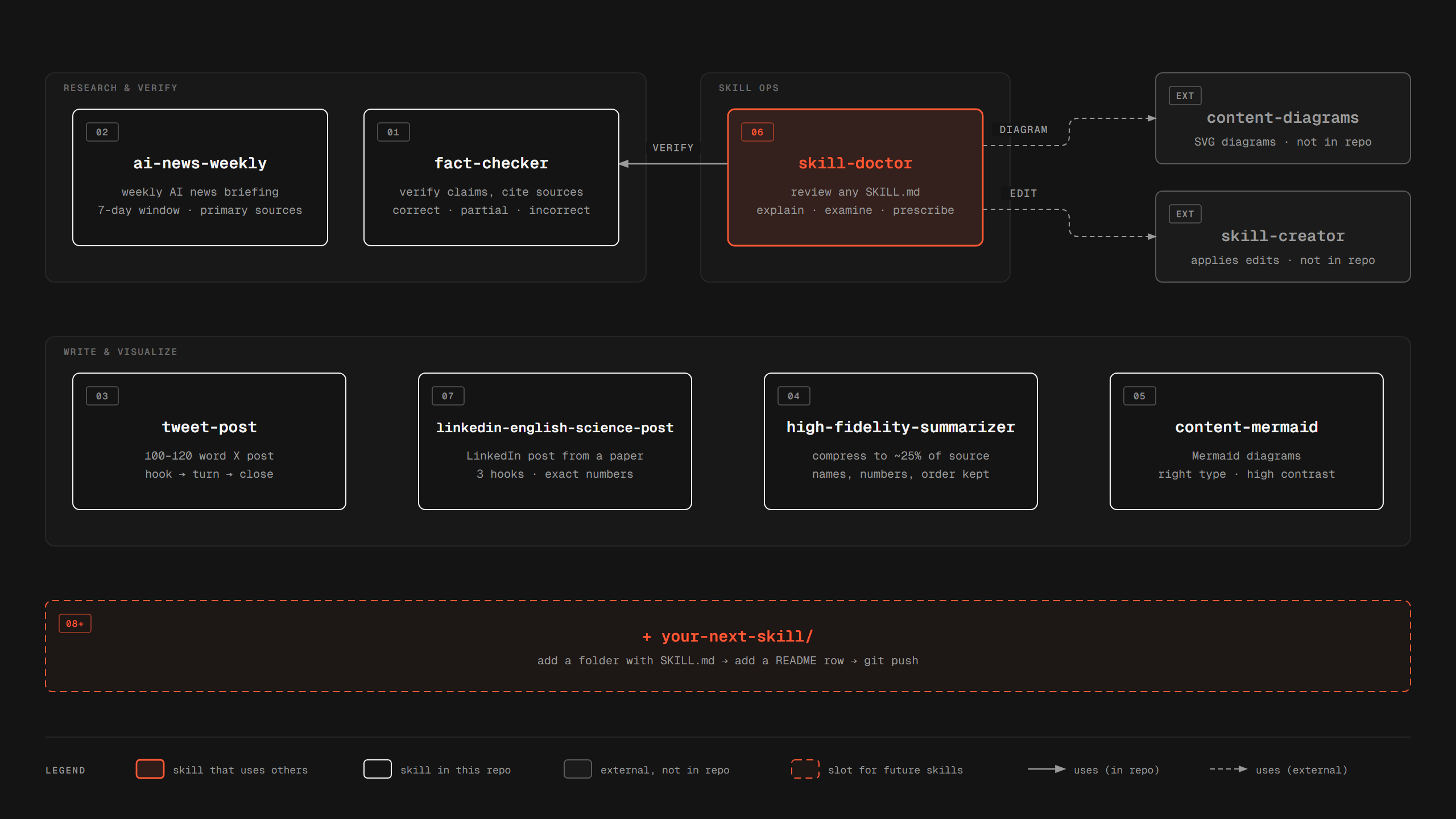The width and height of the screenshot is (1456, 819).
Task: Click the 06 badge on skill-doctor
Action: tap(757, 132)
